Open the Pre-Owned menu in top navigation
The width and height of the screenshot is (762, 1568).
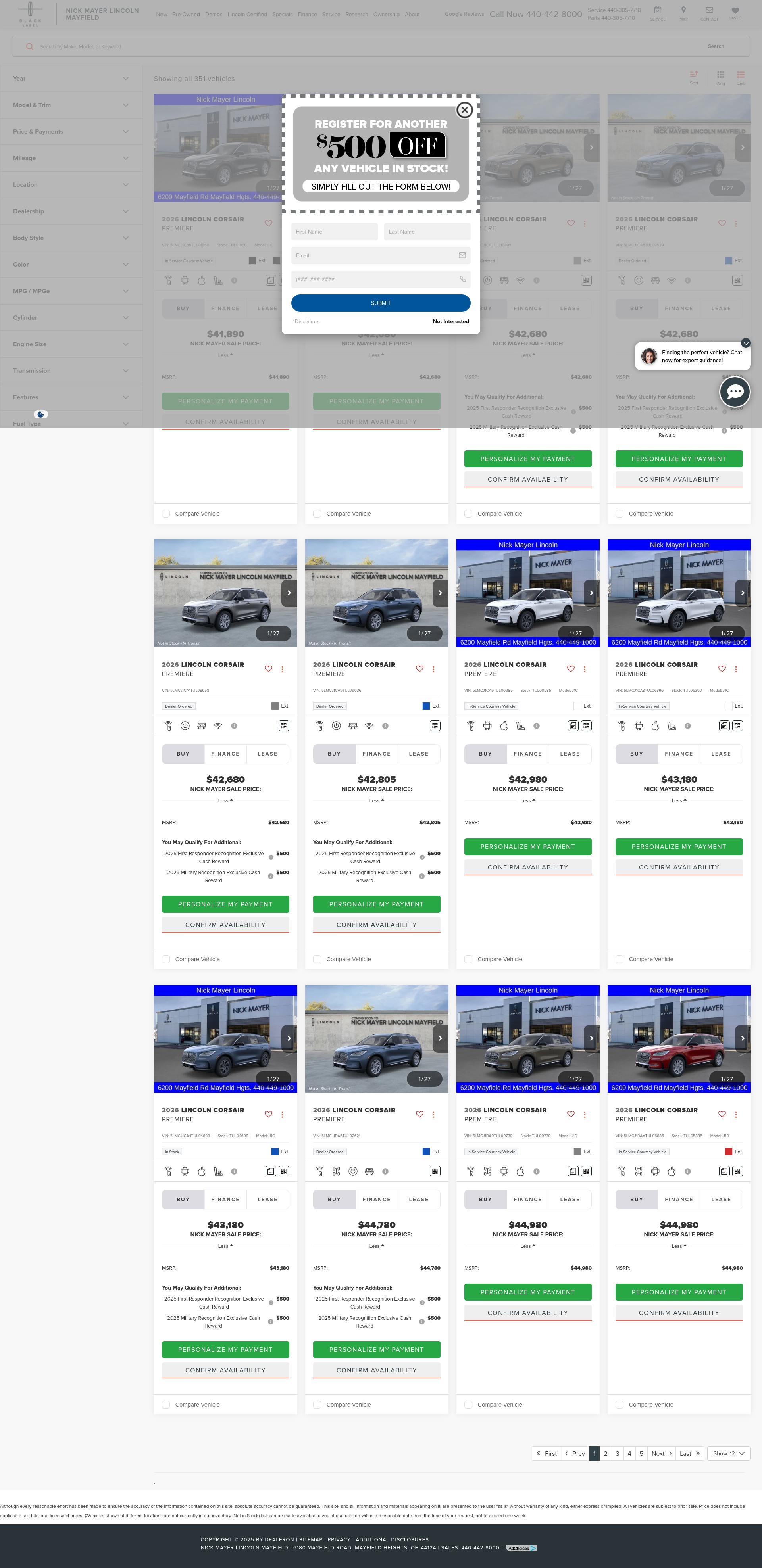(x=186, y=14)
